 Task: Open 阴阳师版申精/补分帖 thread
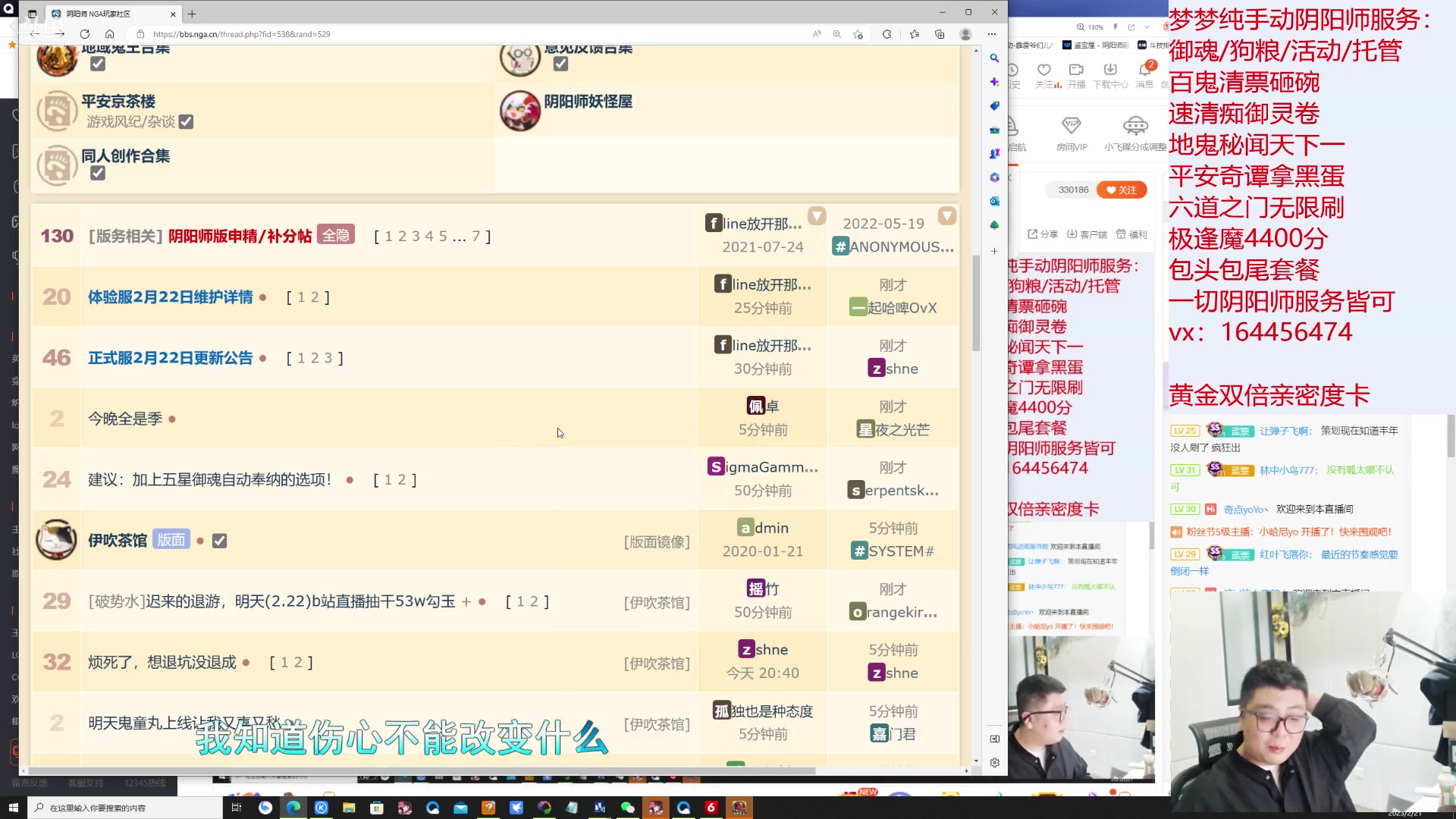click(240, 237)
